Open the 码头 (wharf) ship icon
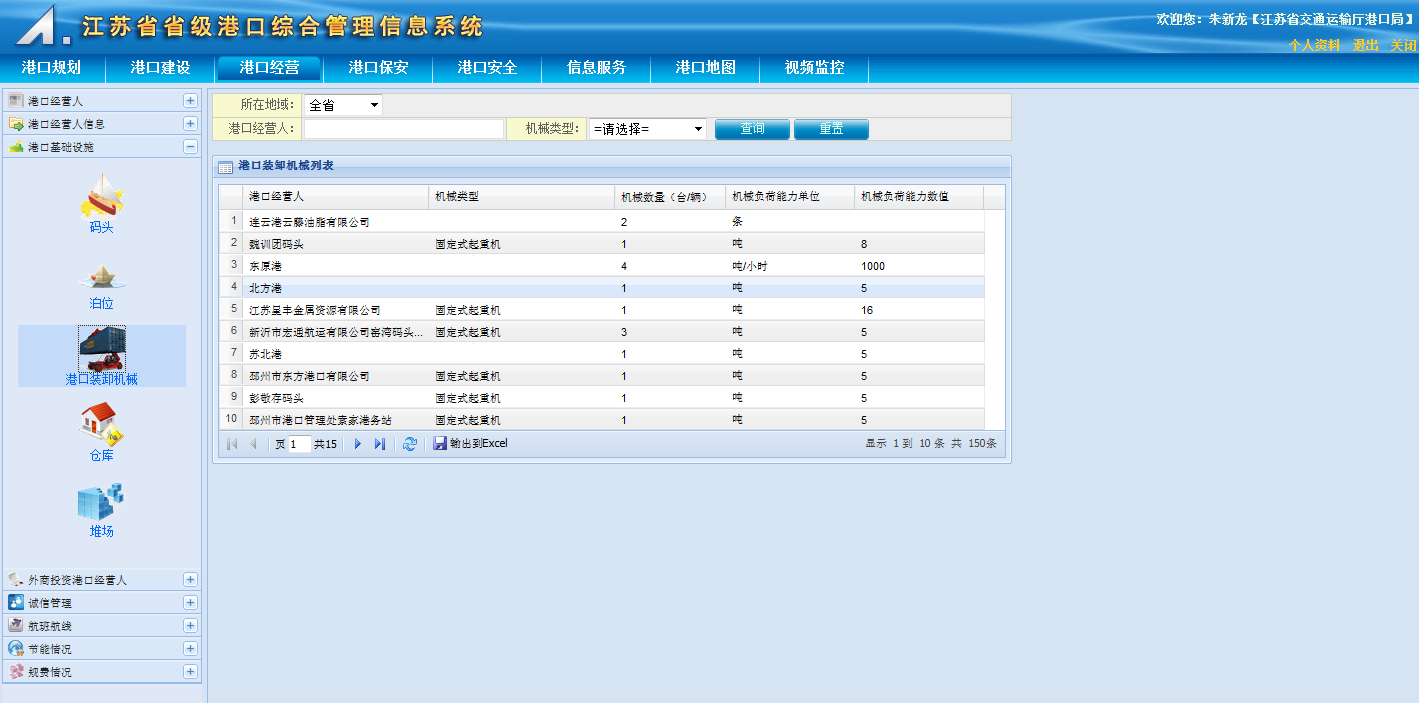The image size is (1419, 703). (102, 196)
